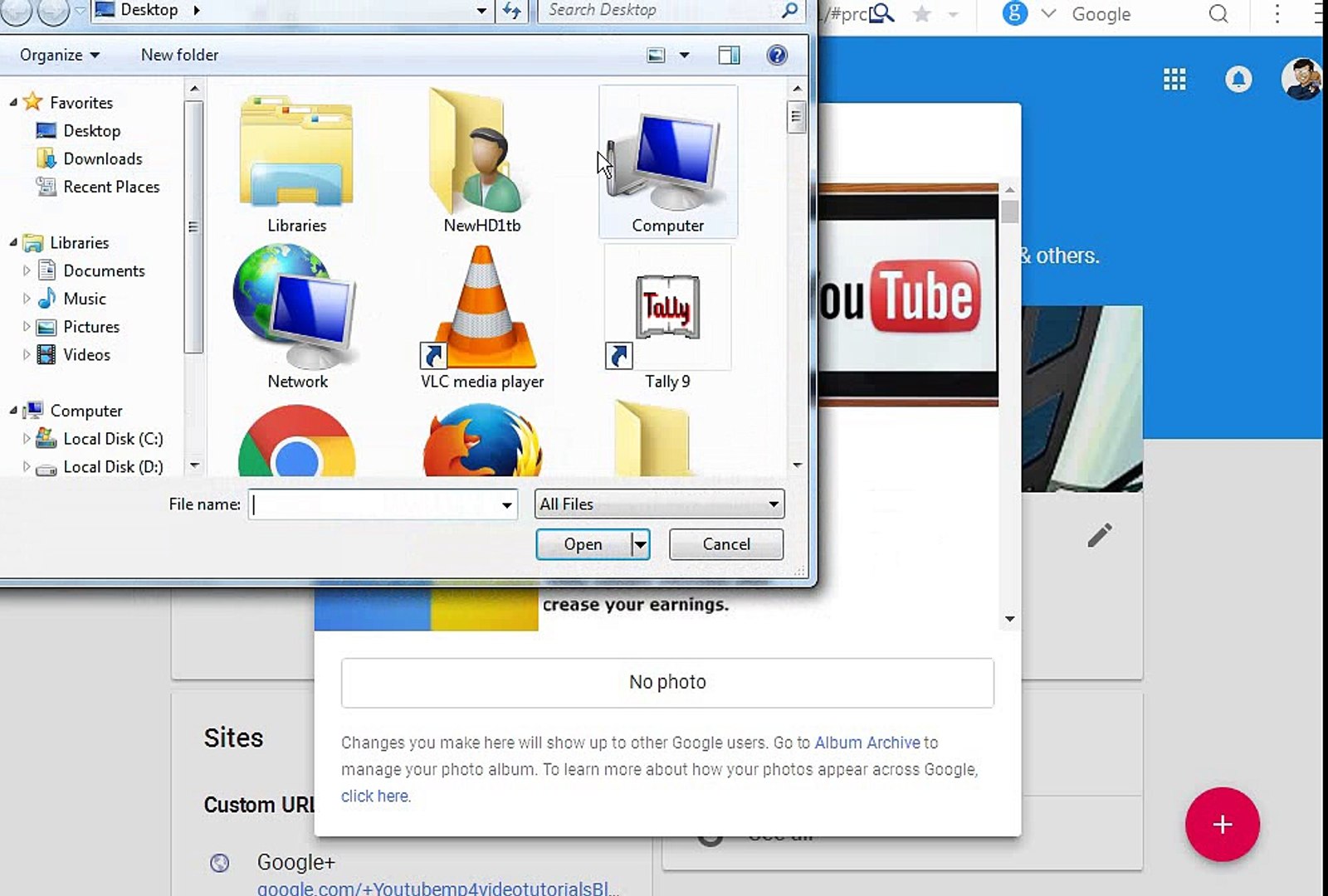Click the profile avatar picture
1328x896 pixels.
click(1301, 79)
